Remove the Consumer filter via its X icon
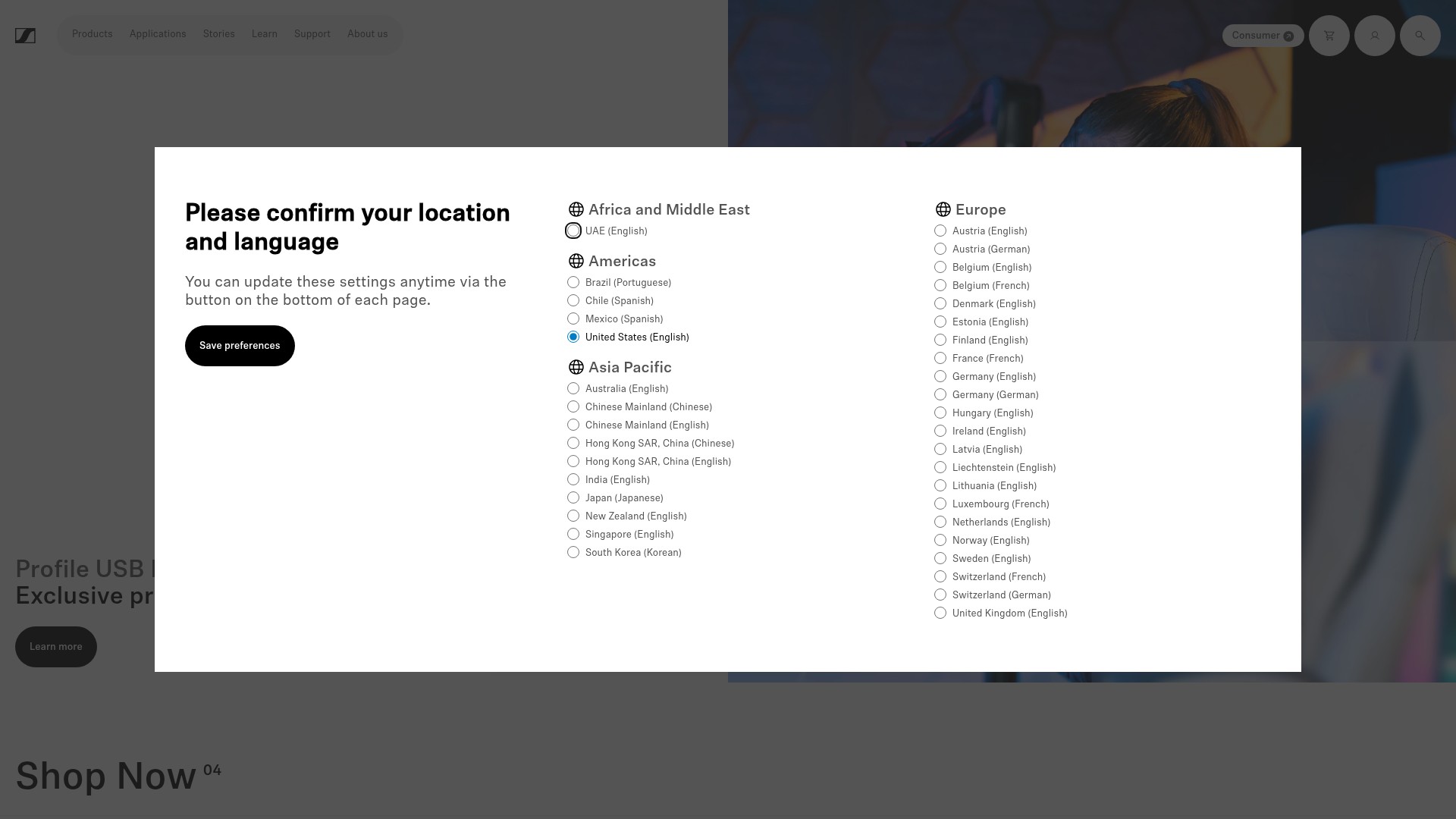The image size is (1456, 819). 1288,36
